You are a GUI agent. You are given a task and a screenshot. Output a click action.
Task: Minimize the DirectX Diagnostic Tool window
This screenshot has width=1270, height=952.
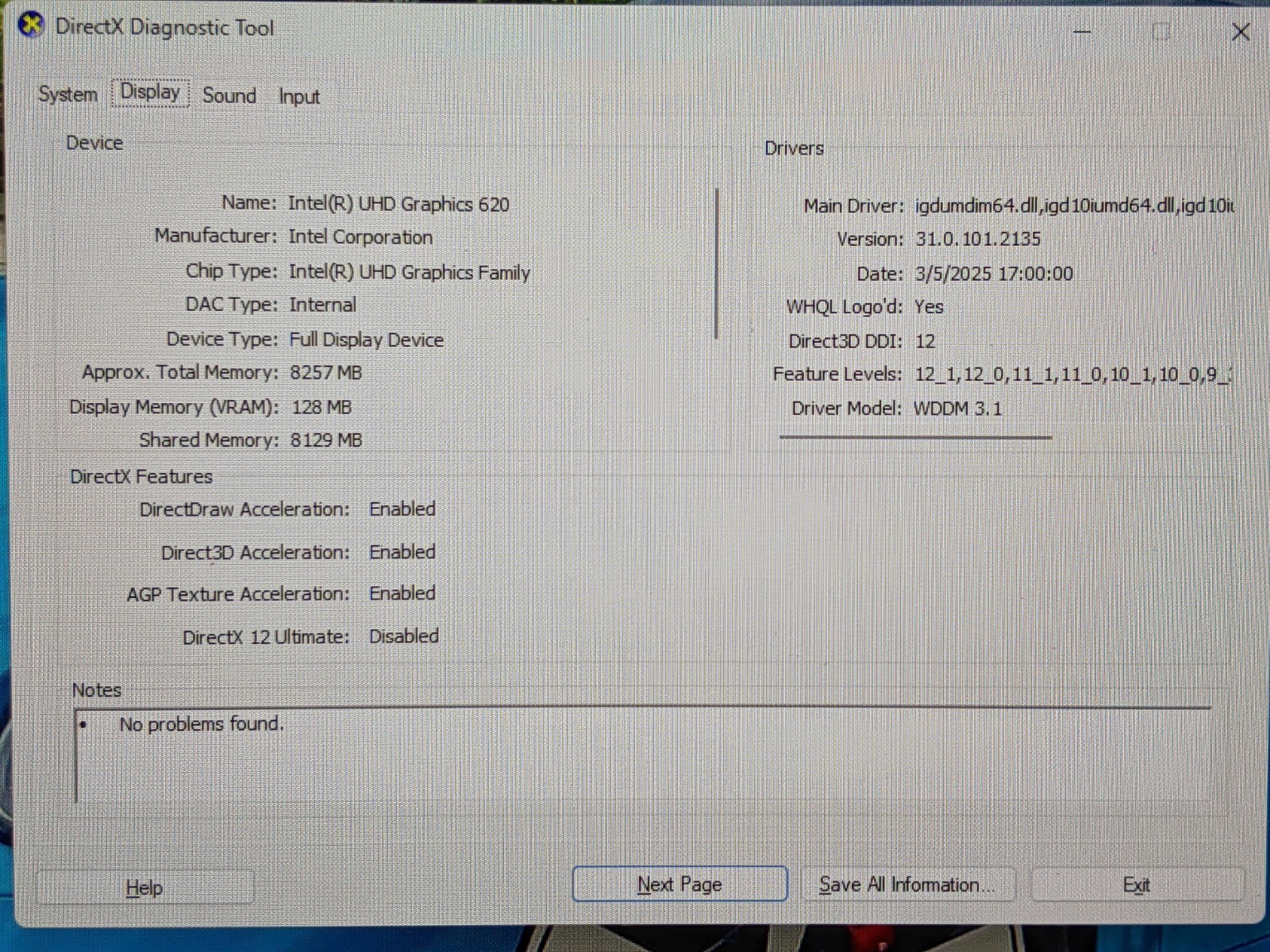click(x=1082, y=32)
